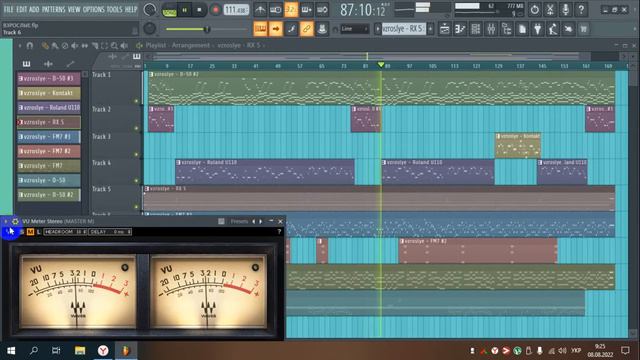Screen dimensions: 640x360
Task: Open the VU Meter gear settings icon
Action: tap(15, 221)
